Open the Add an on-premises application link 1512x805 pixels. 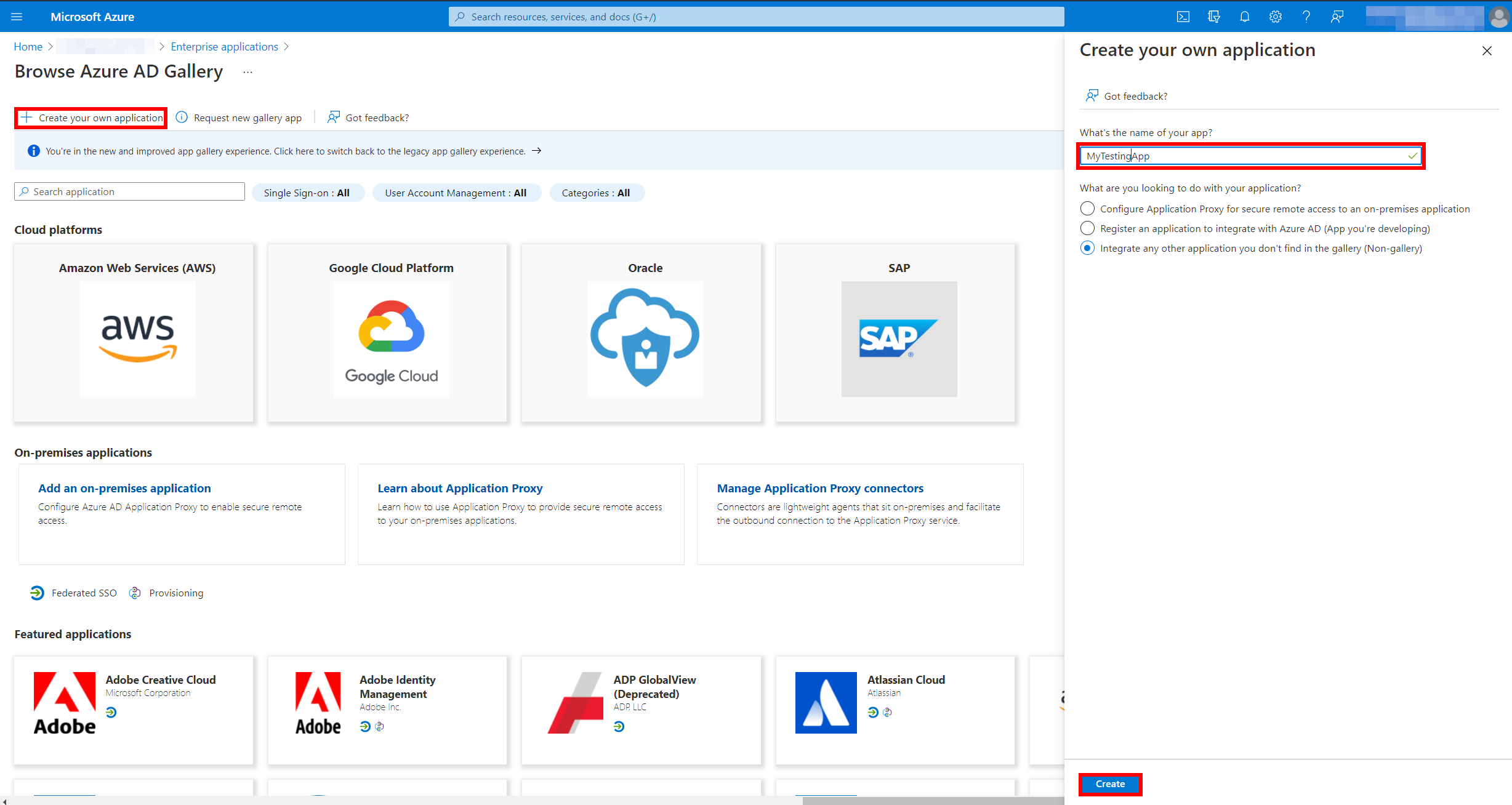(x=124, y=488)
